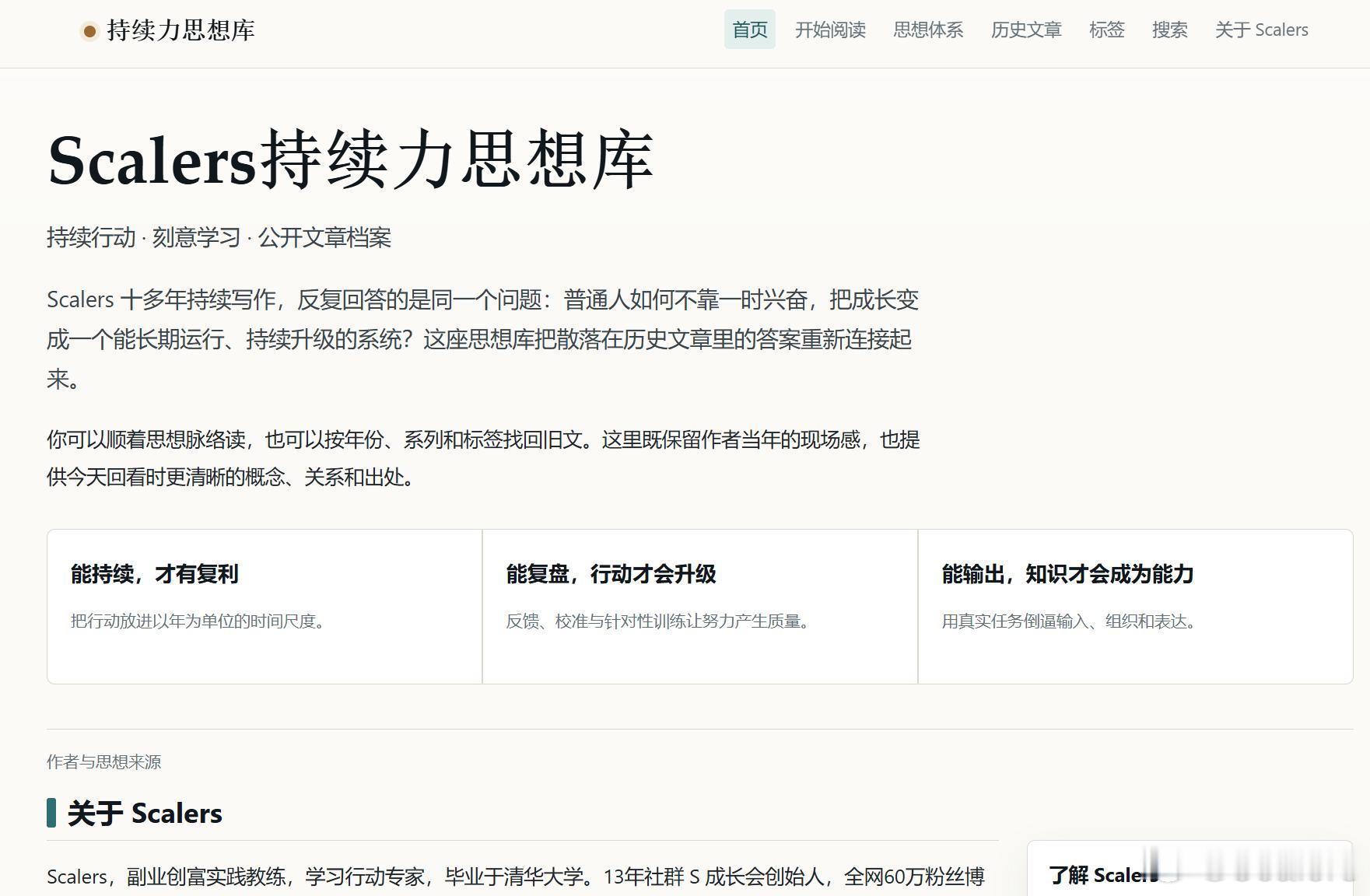Click the brown dot logo icon
This screenshot has height=896, width=1370.
[x=89, y=31]
